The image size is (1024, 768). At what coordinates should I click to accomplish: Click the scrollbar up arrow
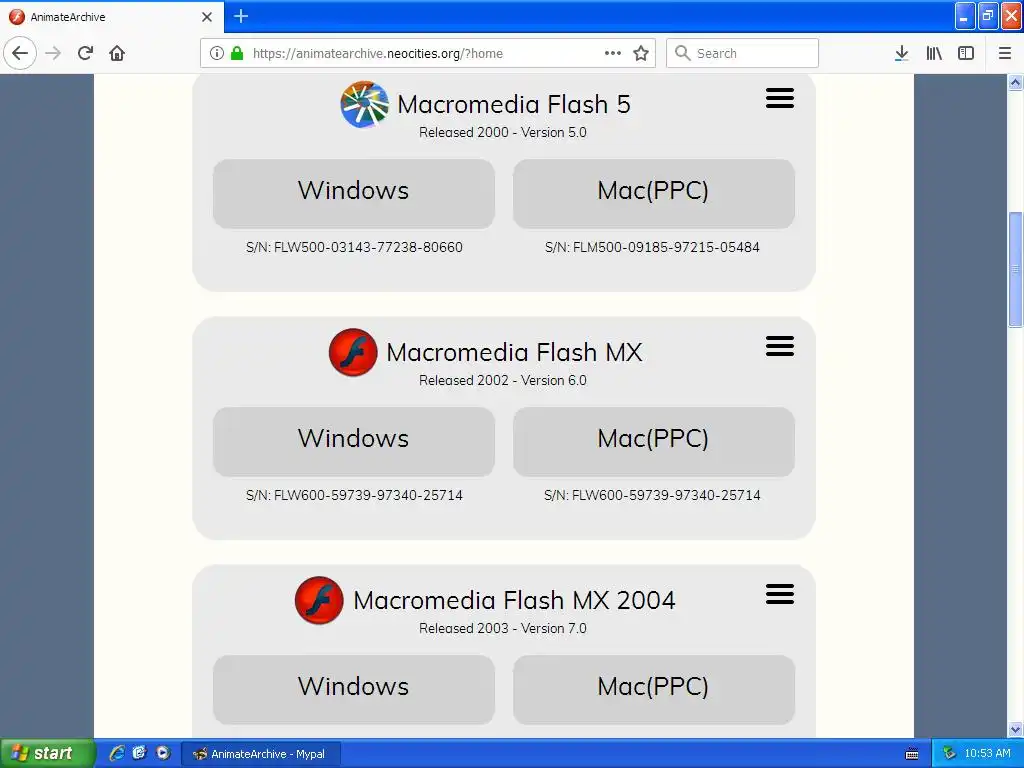[1015, 82]
